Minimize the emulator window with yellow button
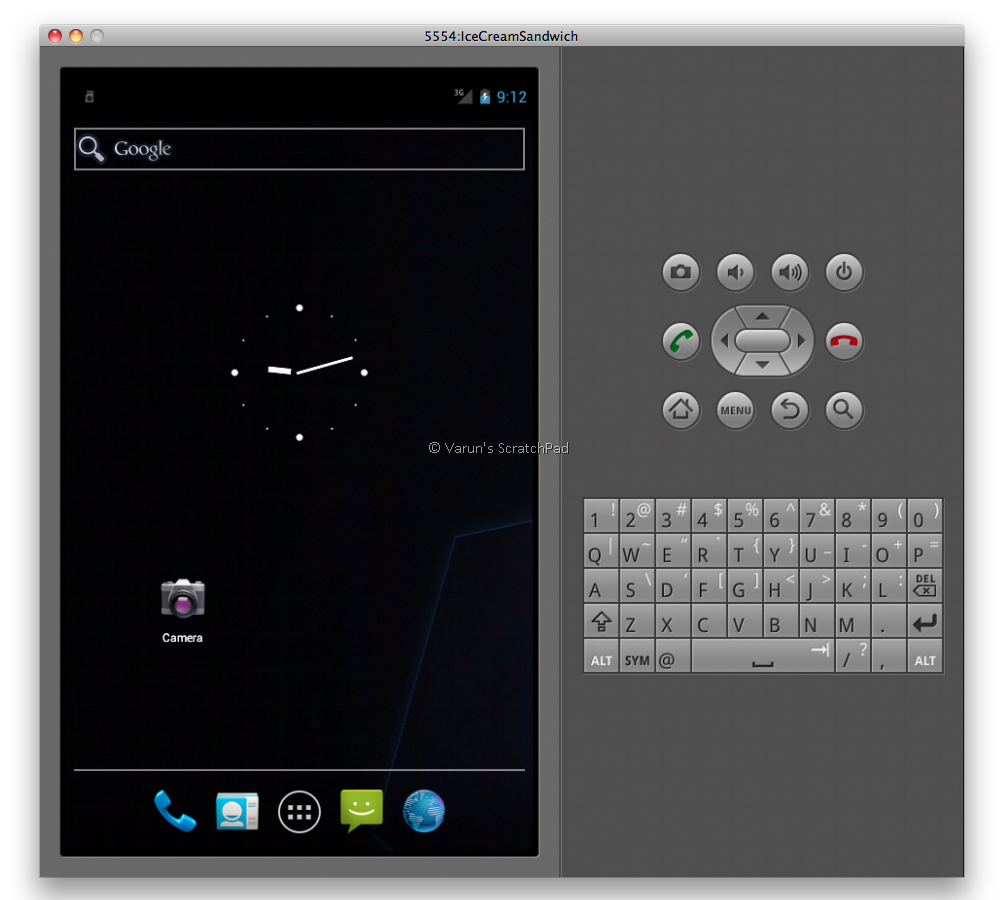This screenshot has width=1004, height=900. (76, 36)
